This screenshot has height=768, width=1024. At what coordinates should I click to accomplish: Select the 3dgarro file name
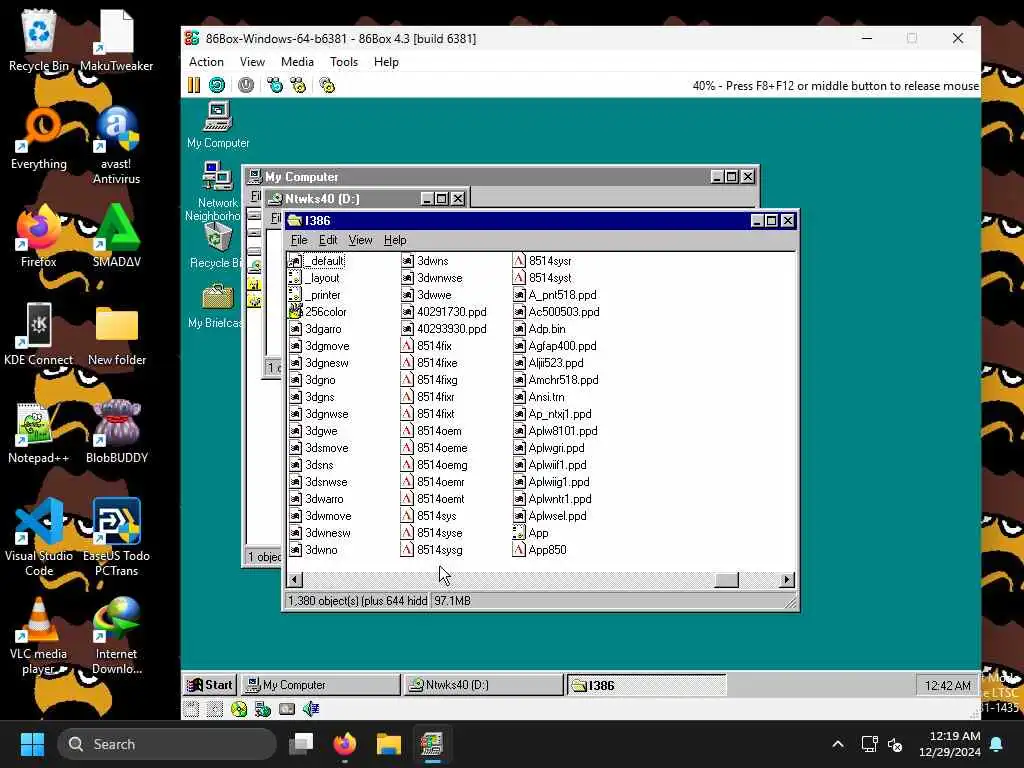[323, 328]
